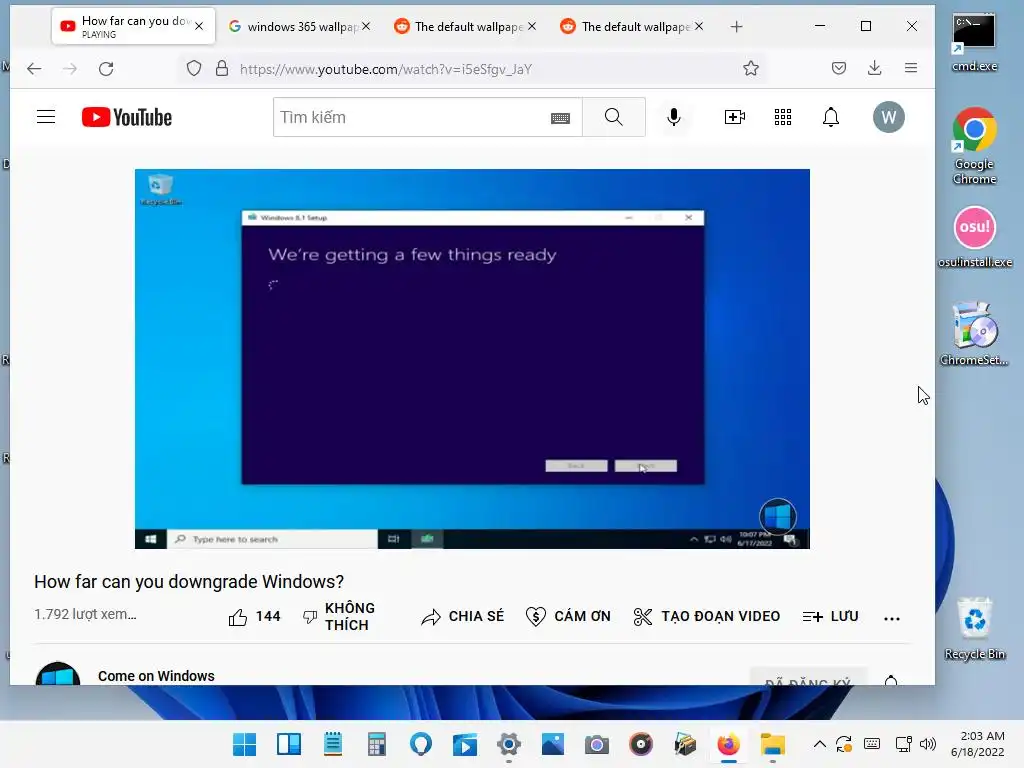Save page to Pocket
This screenshot has height=768, width=1024.
pyautogui.click(x=839, y=68)
